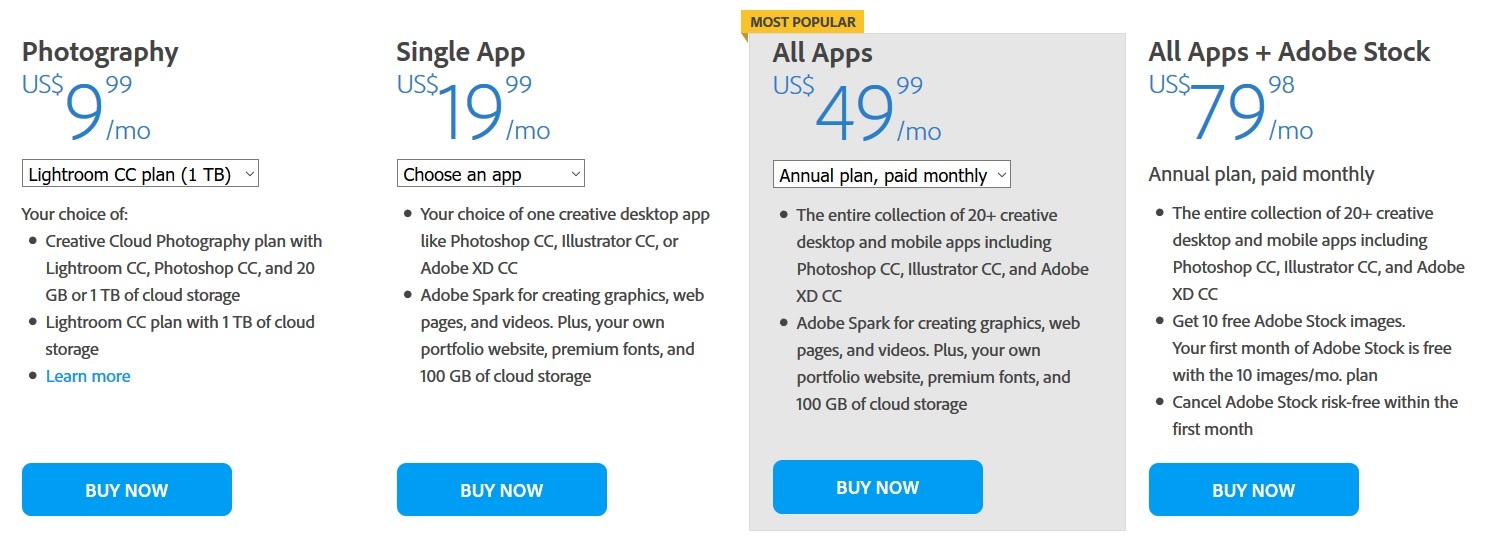
Task: Click the Most Popular badge
Action: [x=802, y=22]
